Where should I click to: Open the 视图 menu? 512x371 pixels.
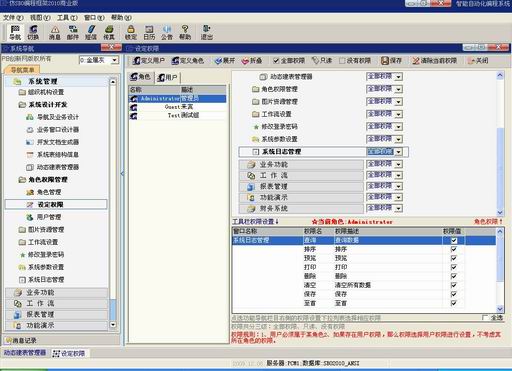click(40, 17)
